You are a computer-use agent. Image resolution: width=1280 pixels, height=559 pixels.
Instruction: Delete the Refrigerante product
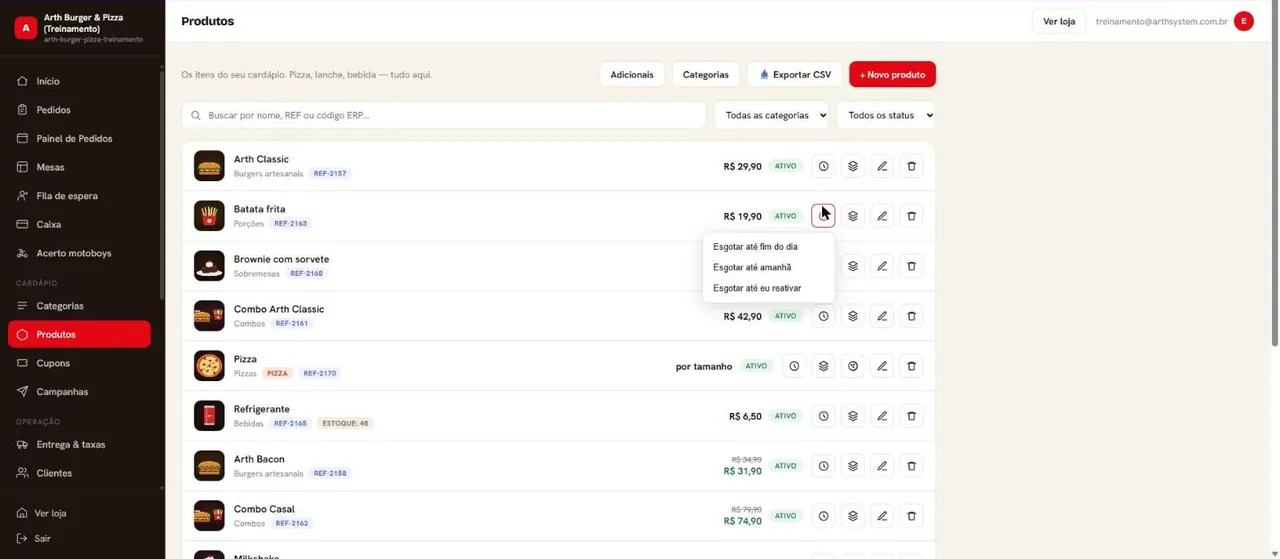(911, 416)
